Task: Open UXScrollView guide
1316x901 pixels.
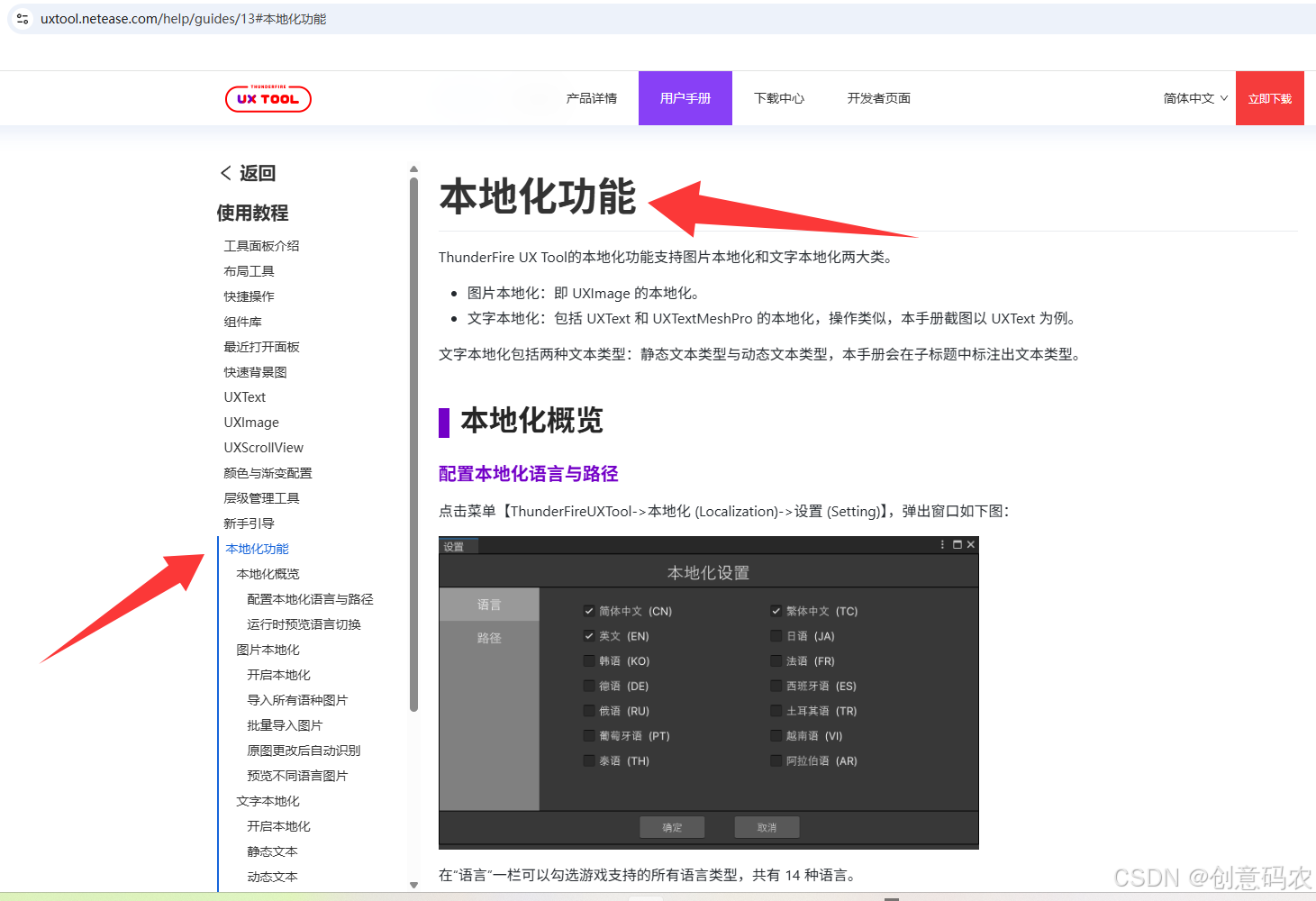Action: [264, 448]
